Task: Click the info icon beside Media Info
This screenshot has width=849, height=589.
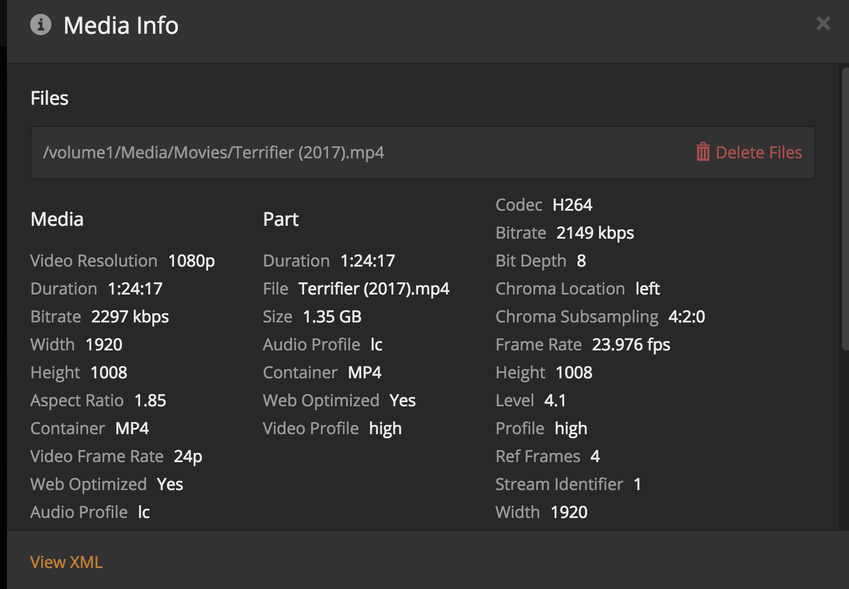Action: [41, 25]
